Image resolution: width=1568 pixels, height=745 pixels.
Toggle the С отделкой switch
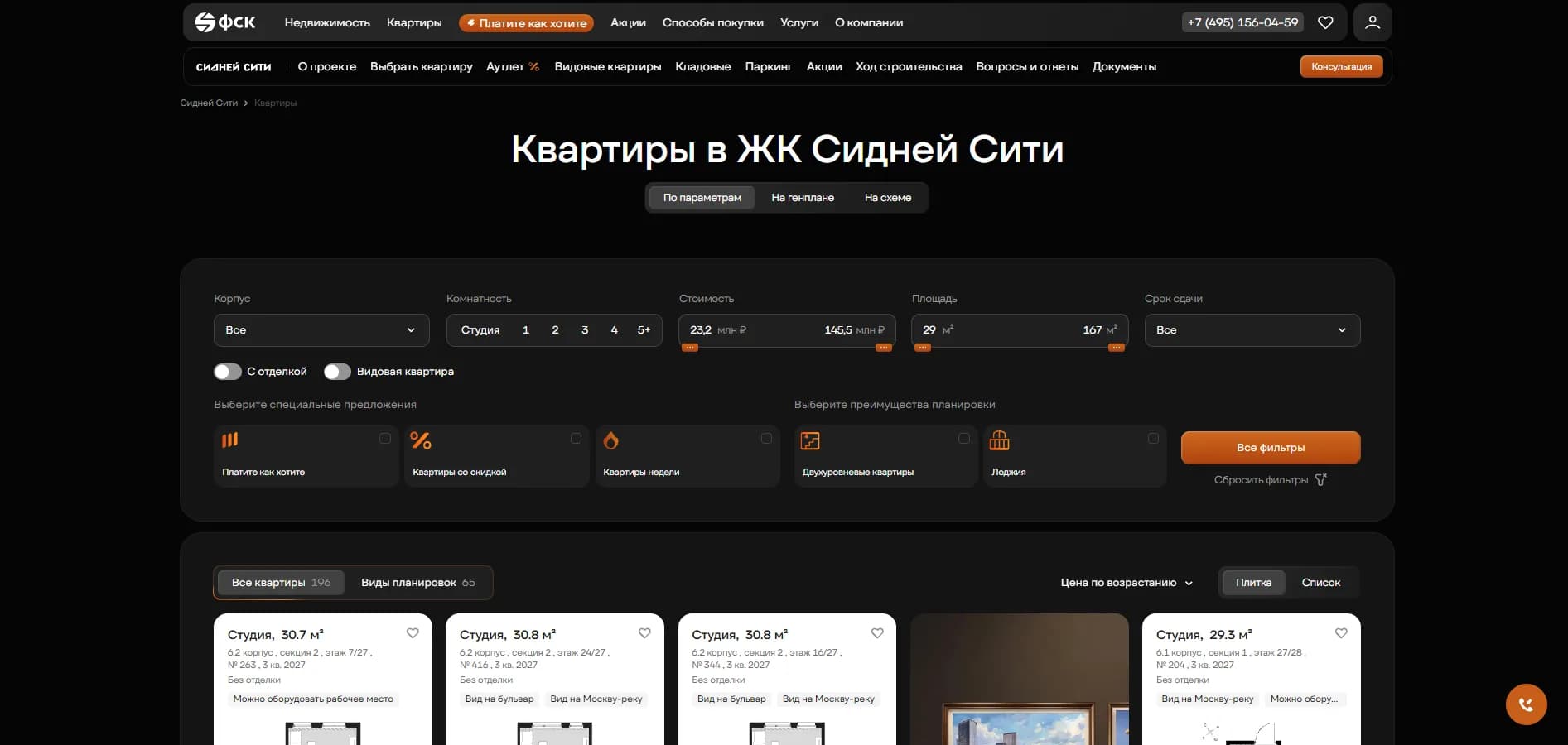pyautogui.click(x=228, y=372)
